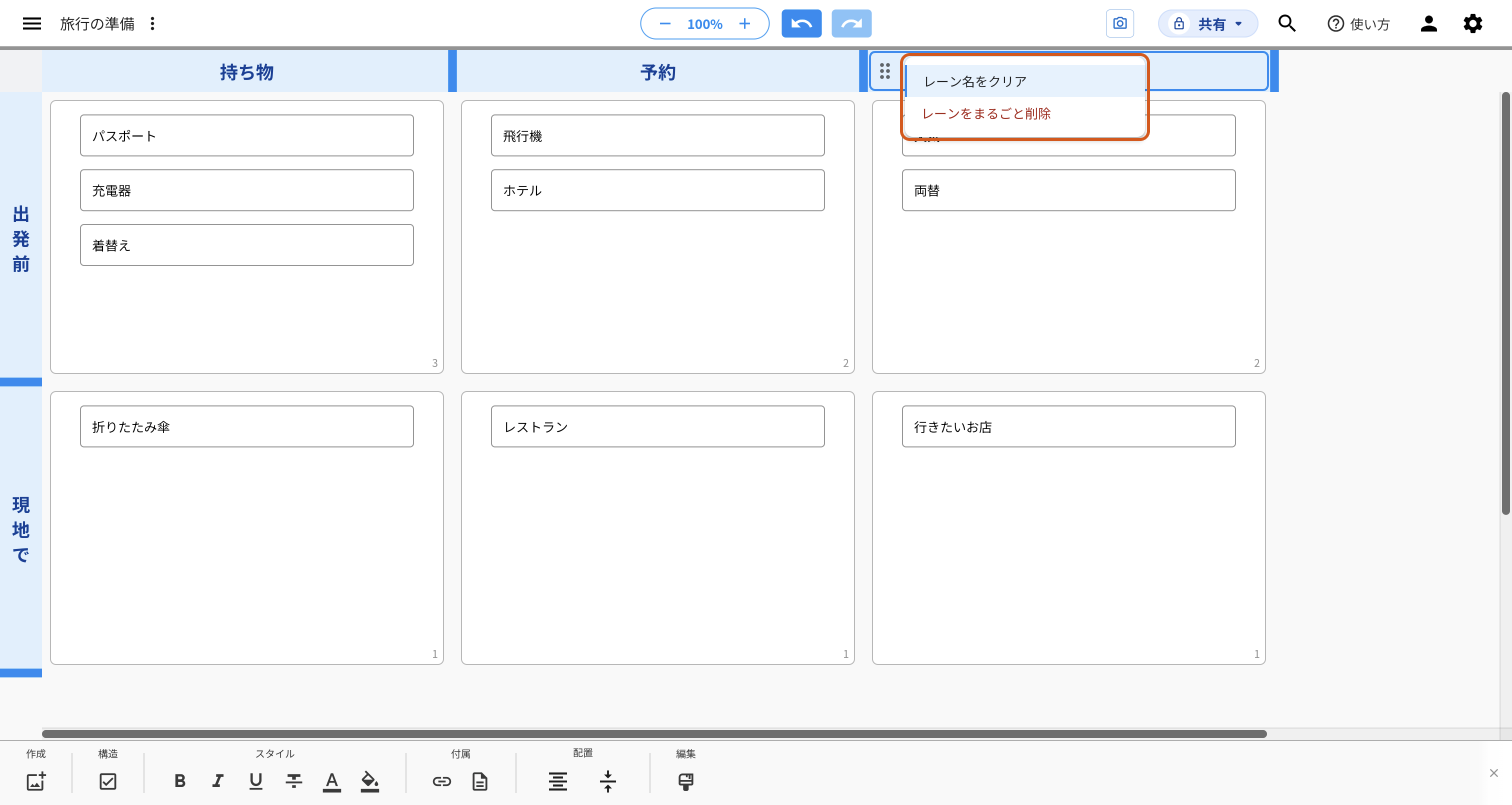Select the 充電器 card
1512x805 pixels.
tap(247, 190)
